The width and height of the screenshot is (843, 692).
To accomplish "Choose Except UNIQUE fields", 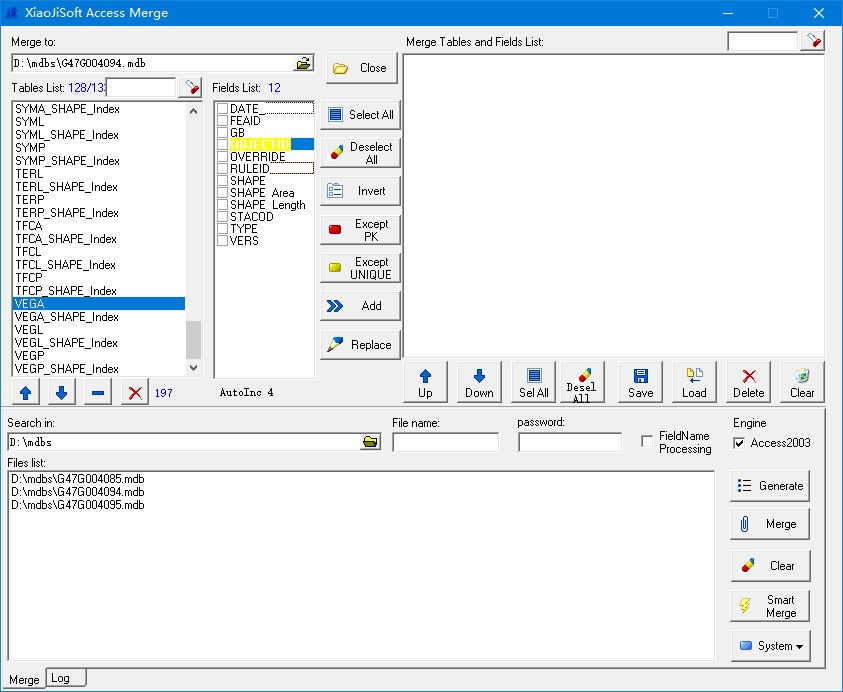I will [360, 268].
